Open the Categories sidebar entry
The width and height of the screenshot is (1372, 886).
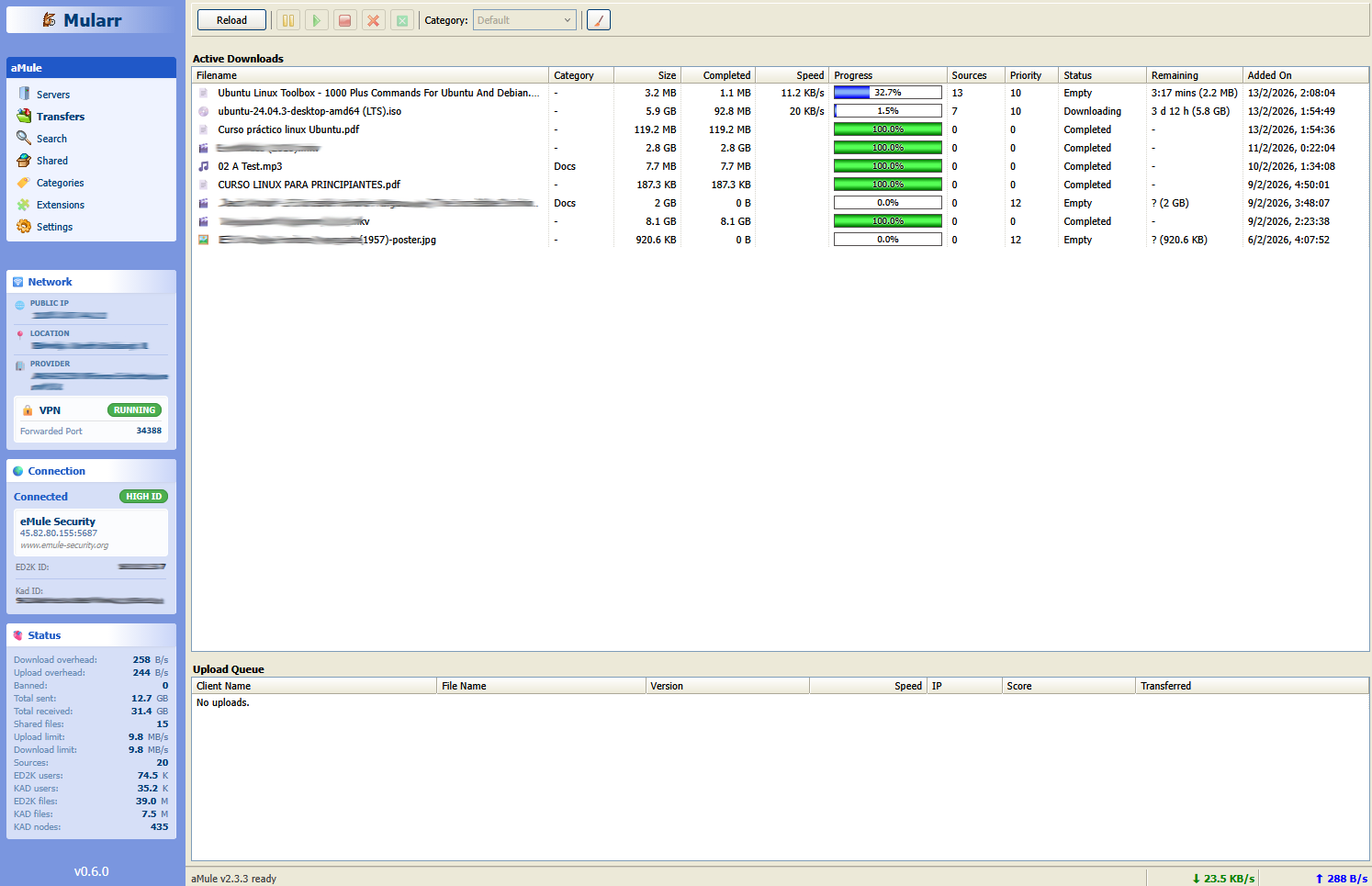[x=60, y=183]
